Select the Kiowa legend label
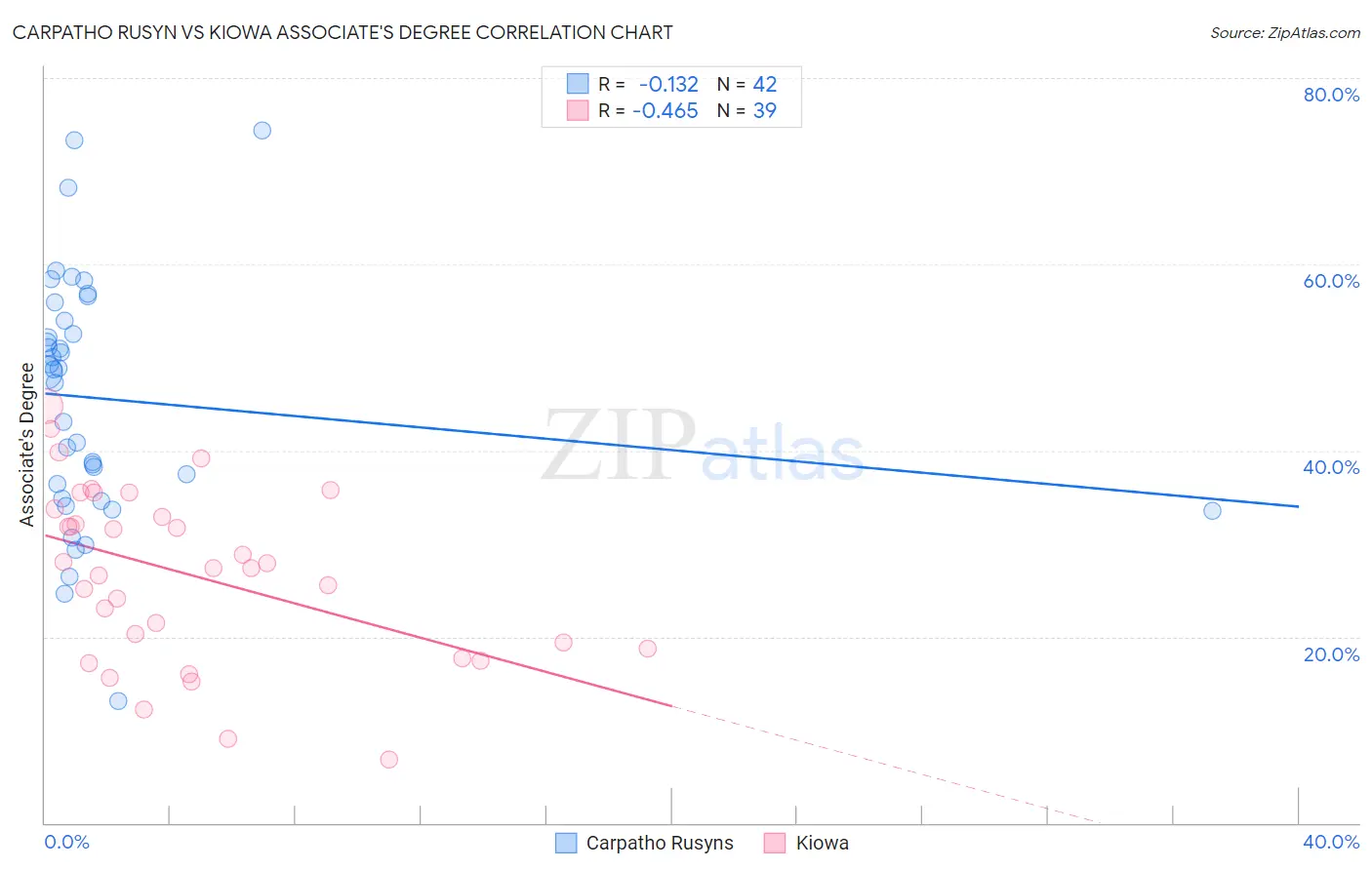The width and height of the screenshot is (1372, 870). pyautogui.click(x=823, y=844)
